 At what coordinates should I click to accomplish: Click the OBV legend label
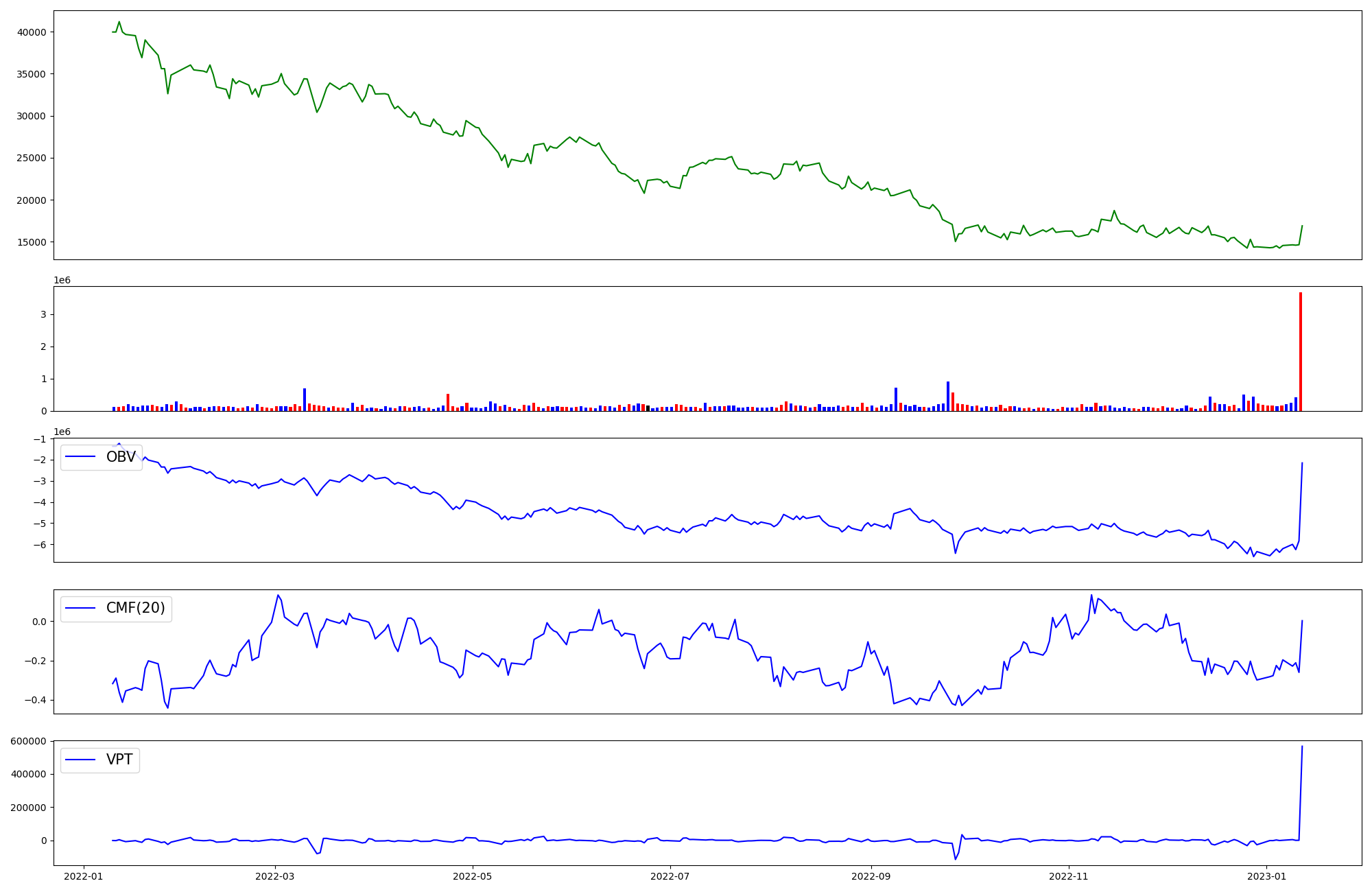(121, 457)
